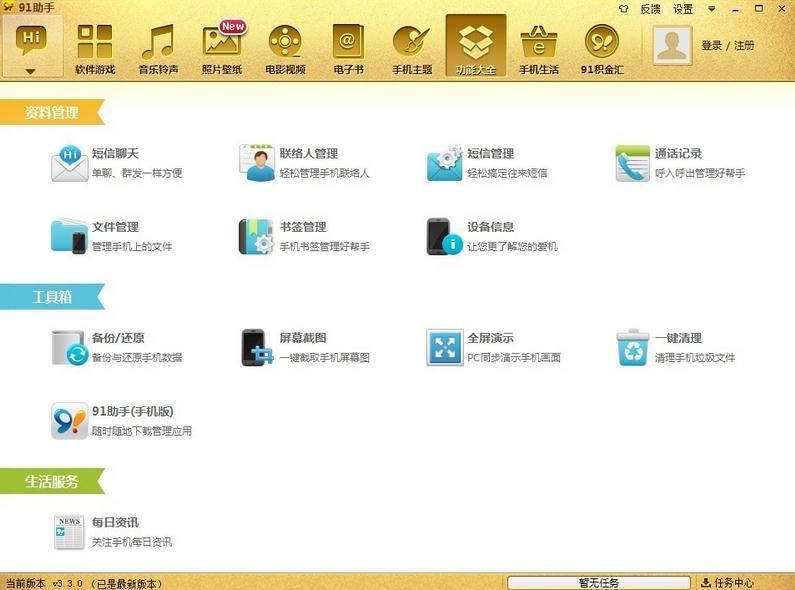
Task: Open the 电子书 section
Action: coord(349,48)
